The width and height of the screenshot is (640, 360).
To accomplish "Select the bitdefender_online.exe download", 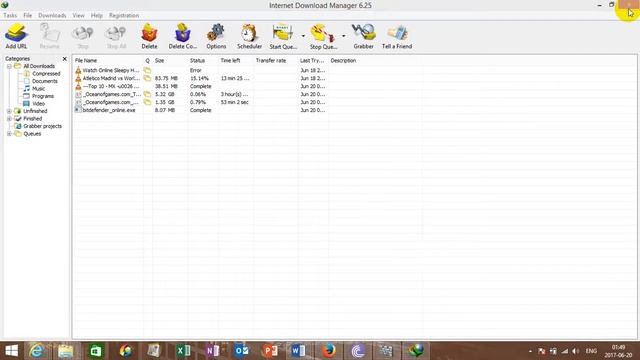I will 109,110.
